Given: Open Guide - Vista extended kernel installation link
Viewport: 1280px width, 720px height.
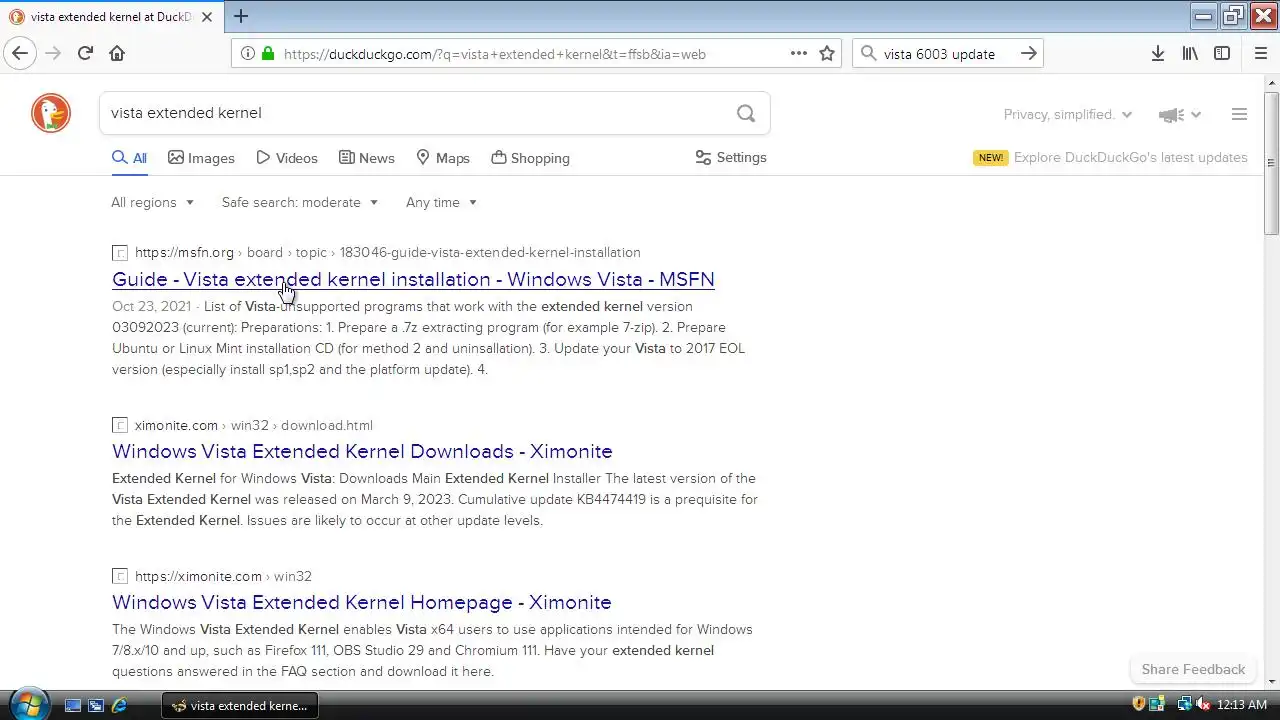Looking at the screenshot, I should click(x=413, y=280).
